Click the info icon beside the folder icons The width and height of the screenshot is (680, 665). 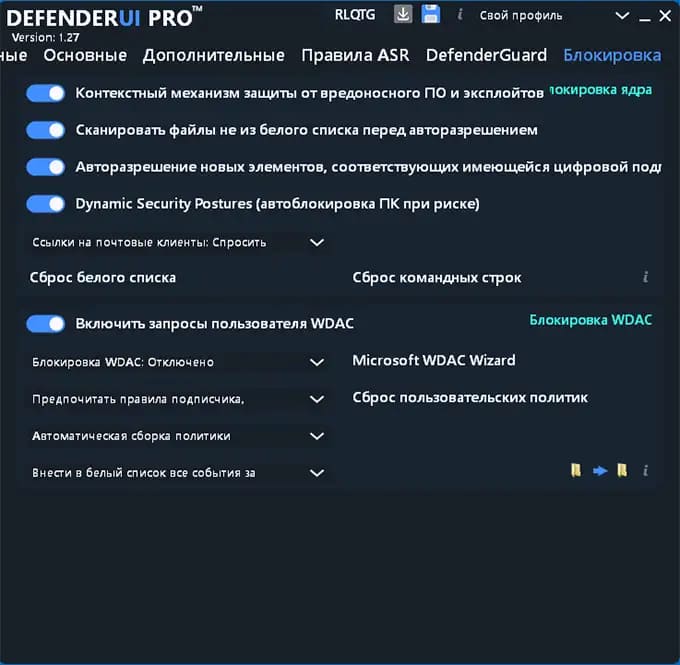tap(645, 471)
